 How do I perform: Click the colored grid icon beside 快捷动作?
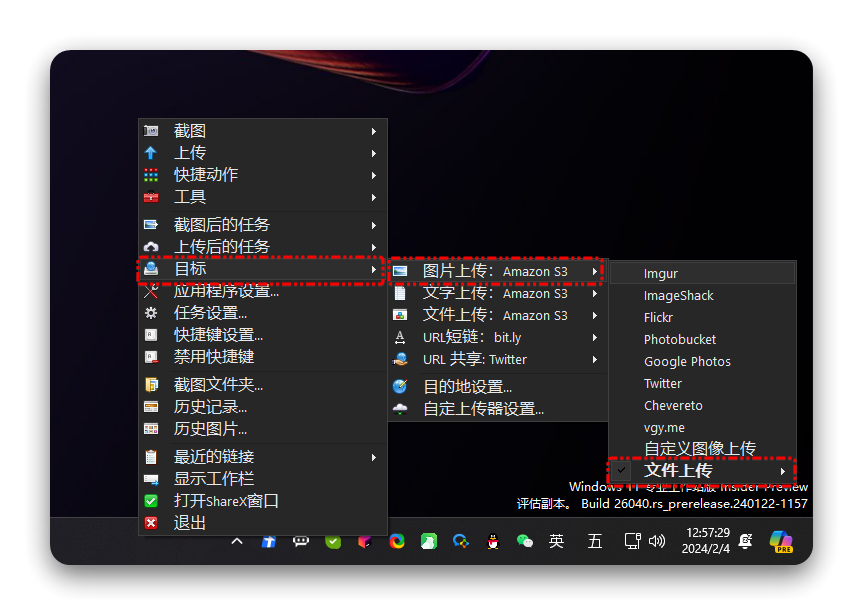click(x=151, y=175)
